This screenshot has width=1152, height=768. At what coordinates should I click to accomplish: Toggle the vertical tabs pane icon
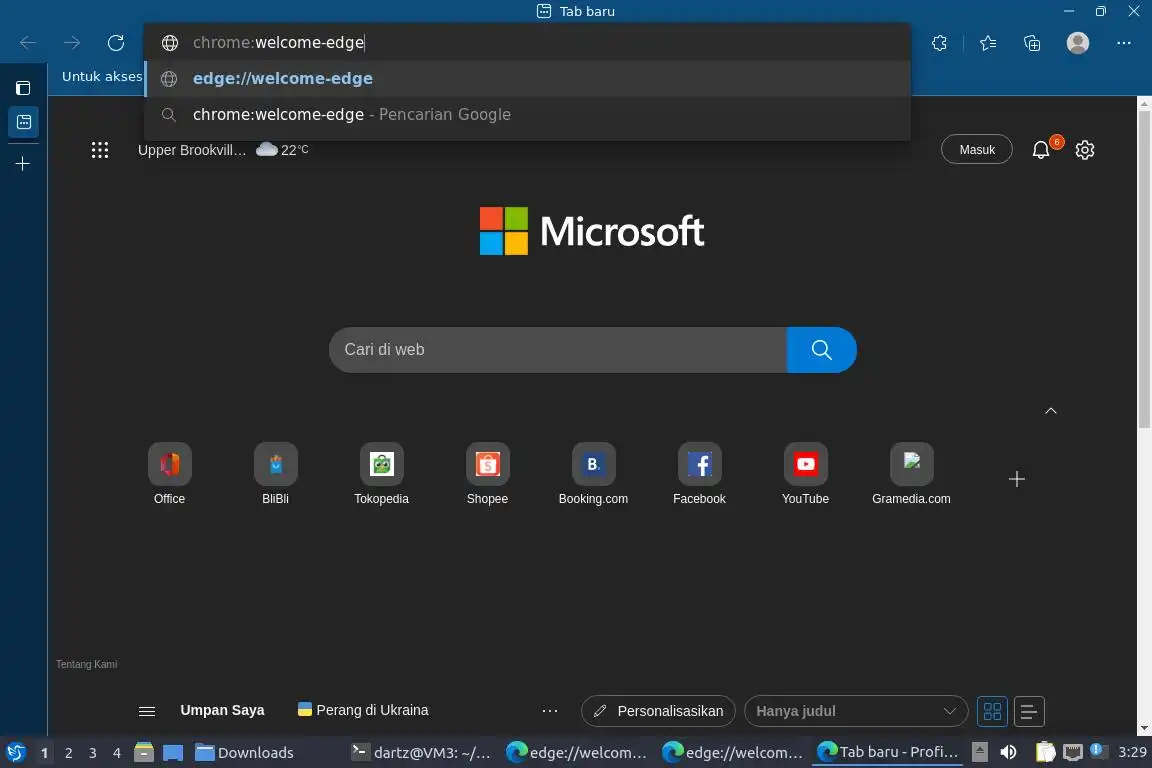(x=24, y=88)
